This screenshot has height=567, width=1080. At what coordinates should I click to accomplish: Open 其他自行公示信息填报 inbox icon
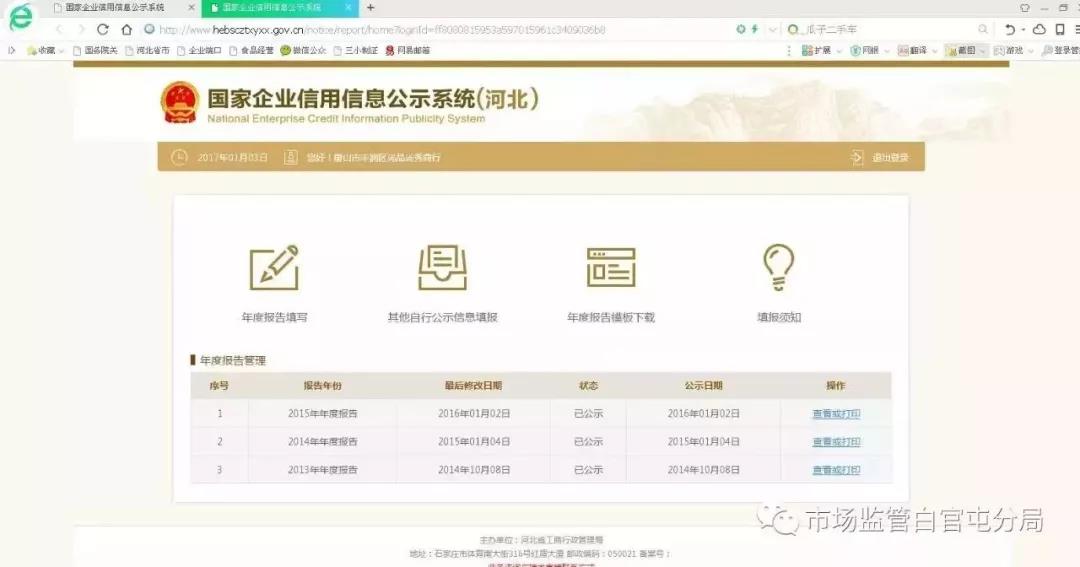[x=442, y=267]
